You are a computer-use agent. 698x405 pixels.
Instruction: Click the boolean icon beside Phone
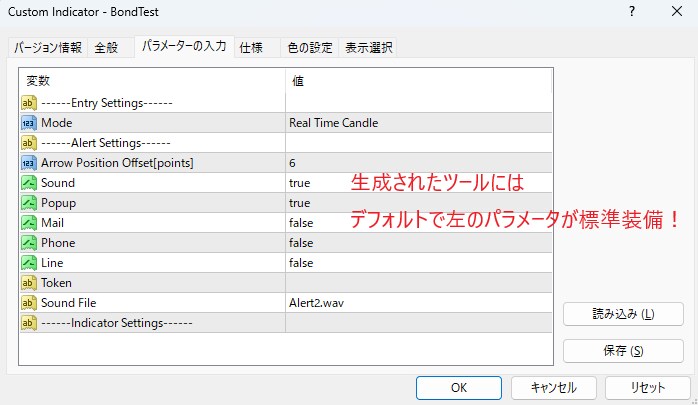click(x=28, y=243)
